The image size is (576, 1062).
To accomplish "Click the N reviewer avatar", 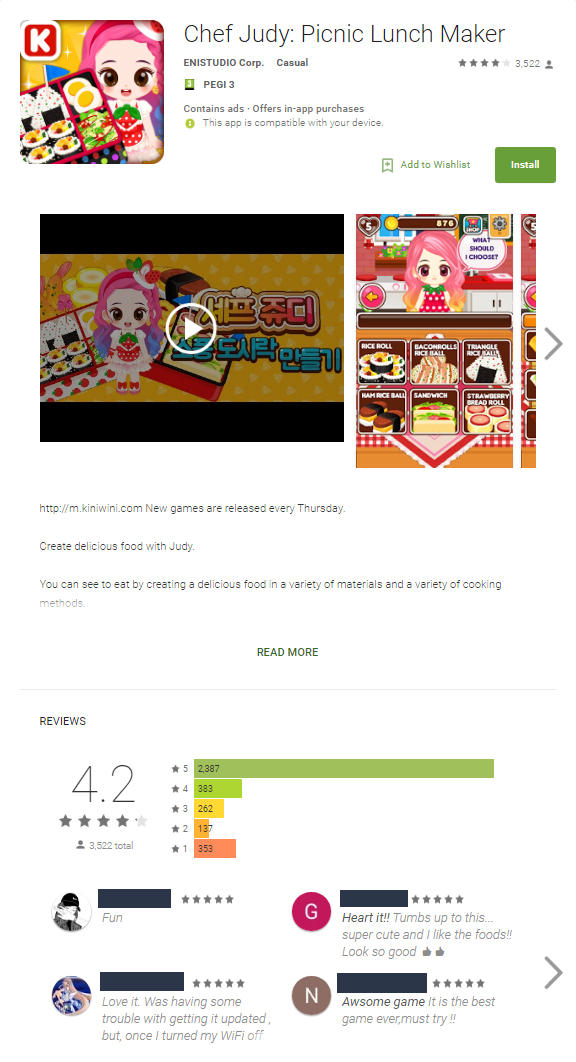I will [311, 995].
